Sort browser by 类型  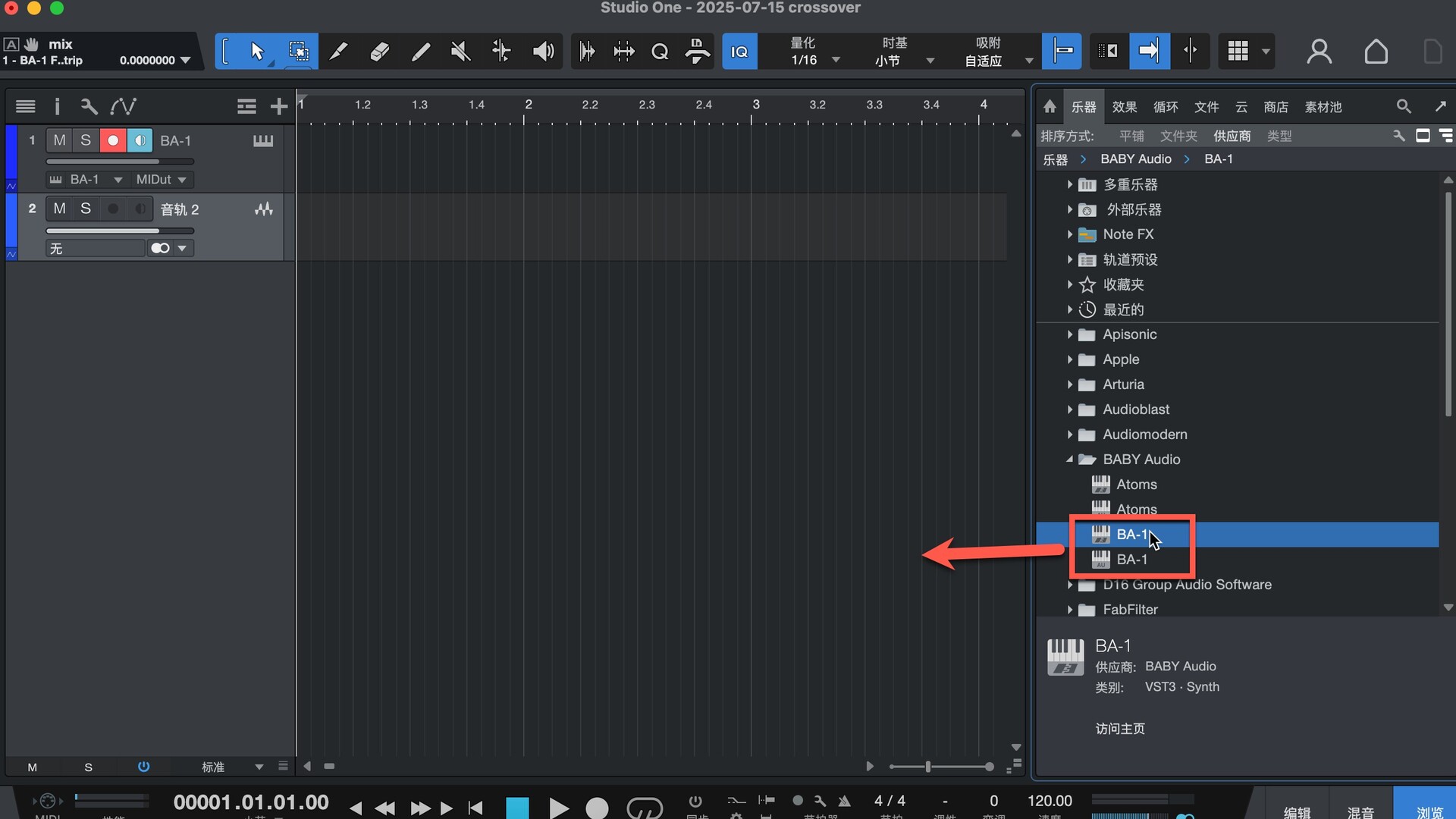(x=1279, y=136)
